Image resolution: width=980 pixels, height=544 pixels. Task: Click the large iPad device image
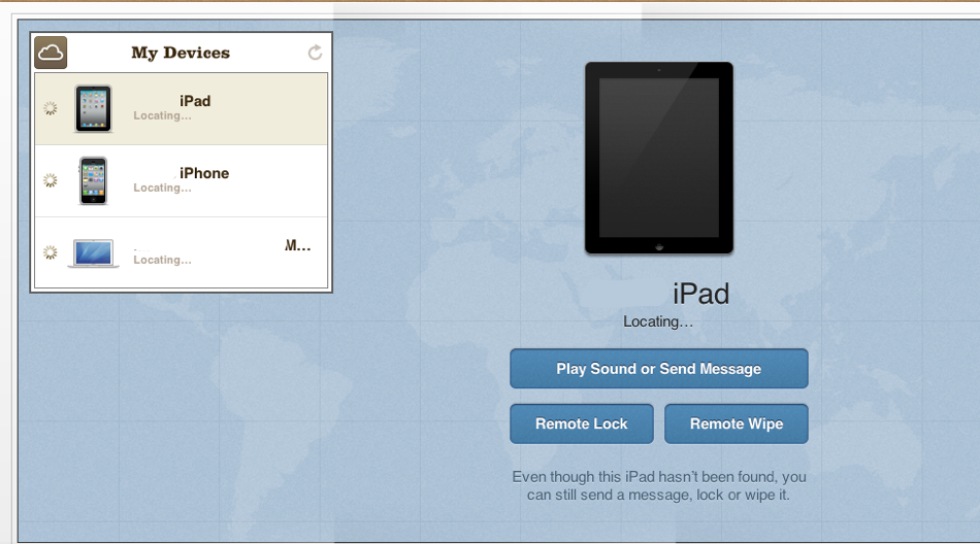[x=659, y=158]
